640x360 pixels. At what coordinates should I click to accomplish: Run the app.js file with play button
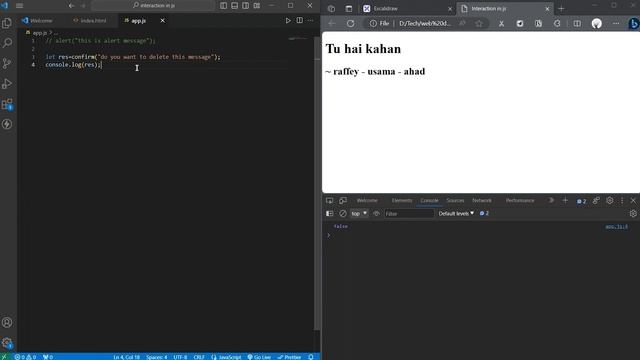click(288, 20)
